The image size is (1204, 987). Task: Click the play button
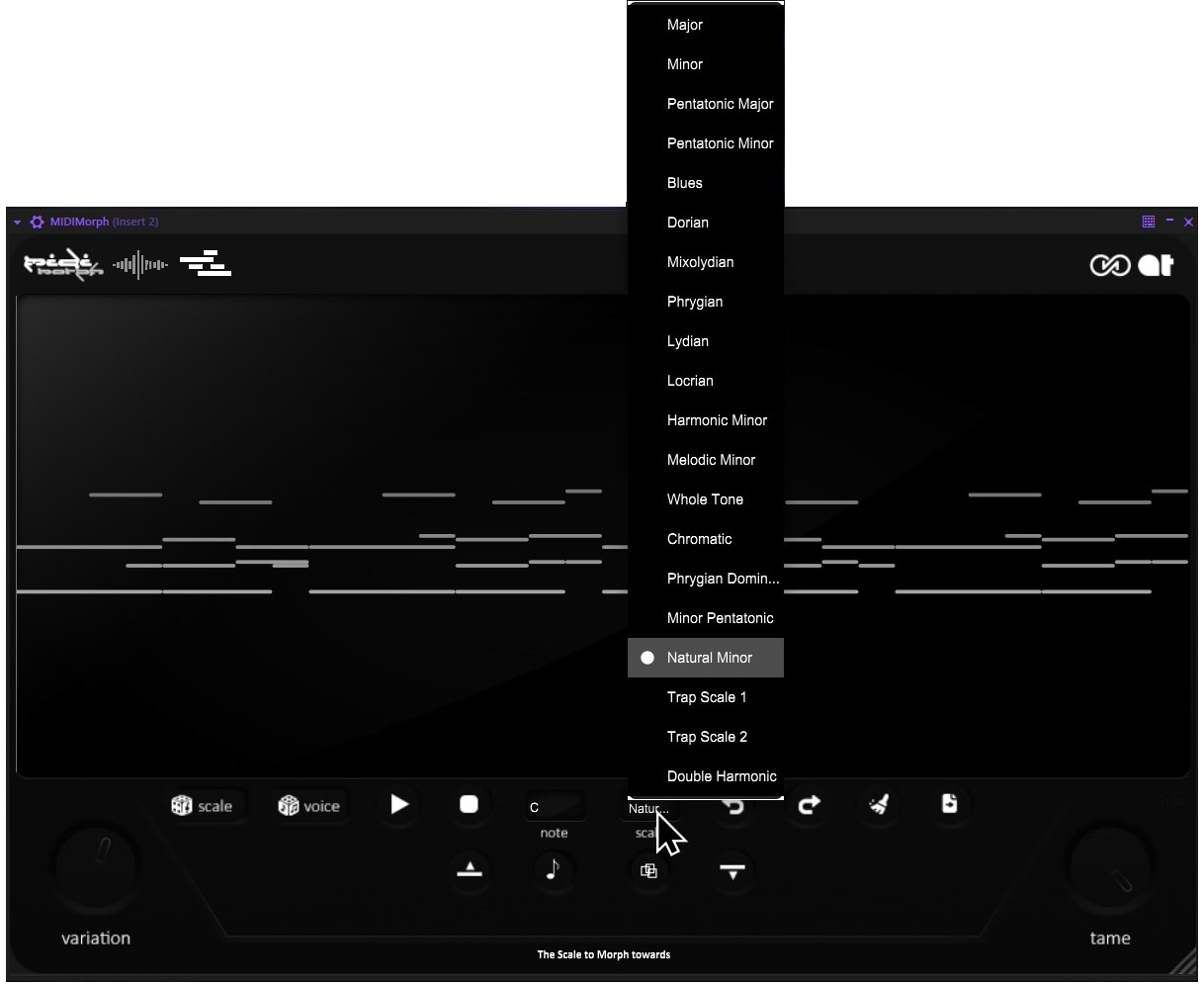(399, 804)
